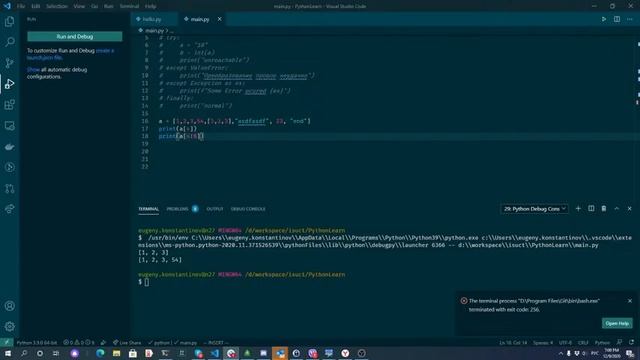The image size is (640, 360).
Task: Open the Docker view in activity bar
Action: point(9,147)
